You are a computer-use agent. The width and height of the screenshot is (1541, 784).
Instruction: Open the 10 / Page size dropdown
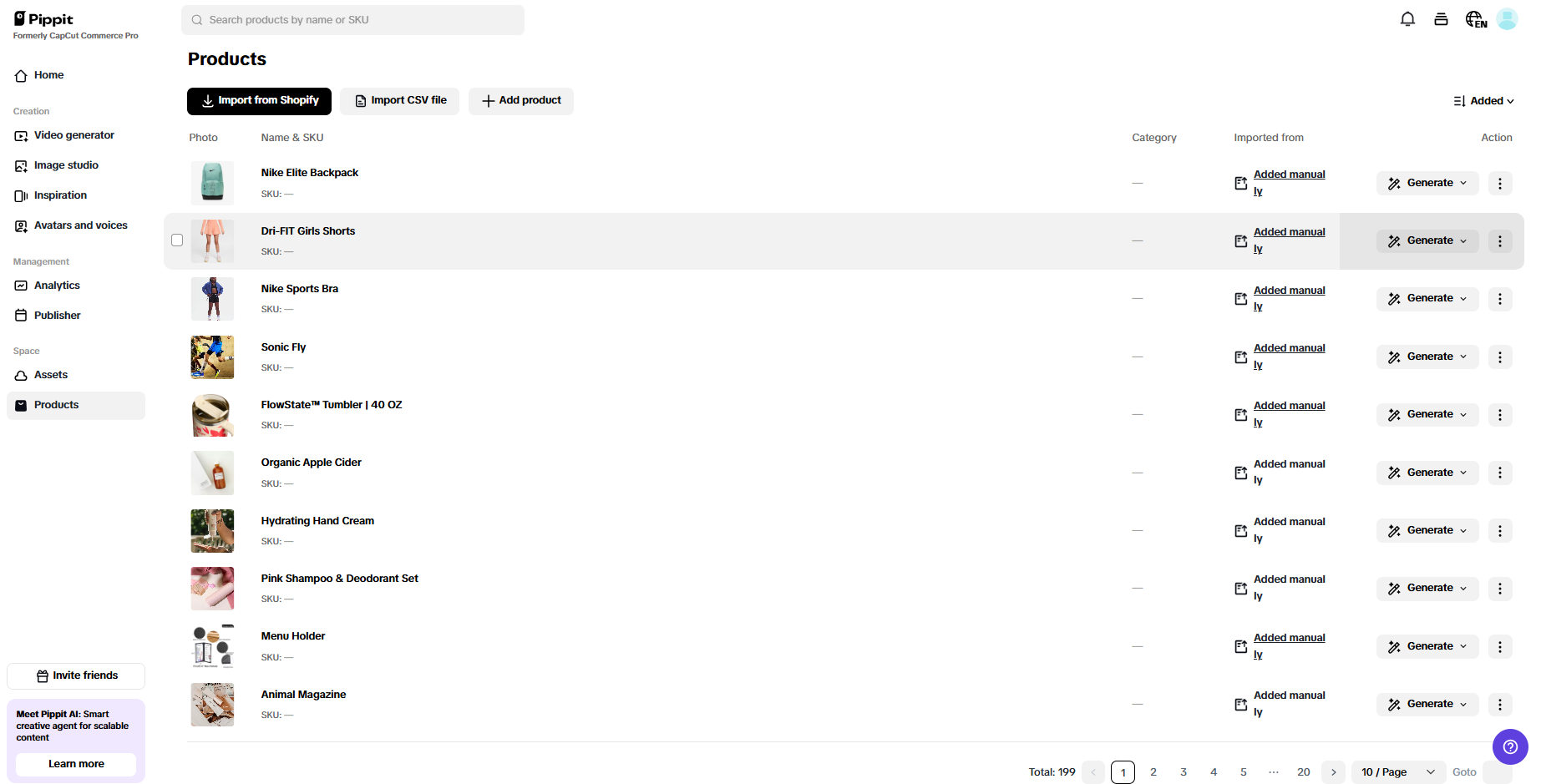coord(1397,772)
